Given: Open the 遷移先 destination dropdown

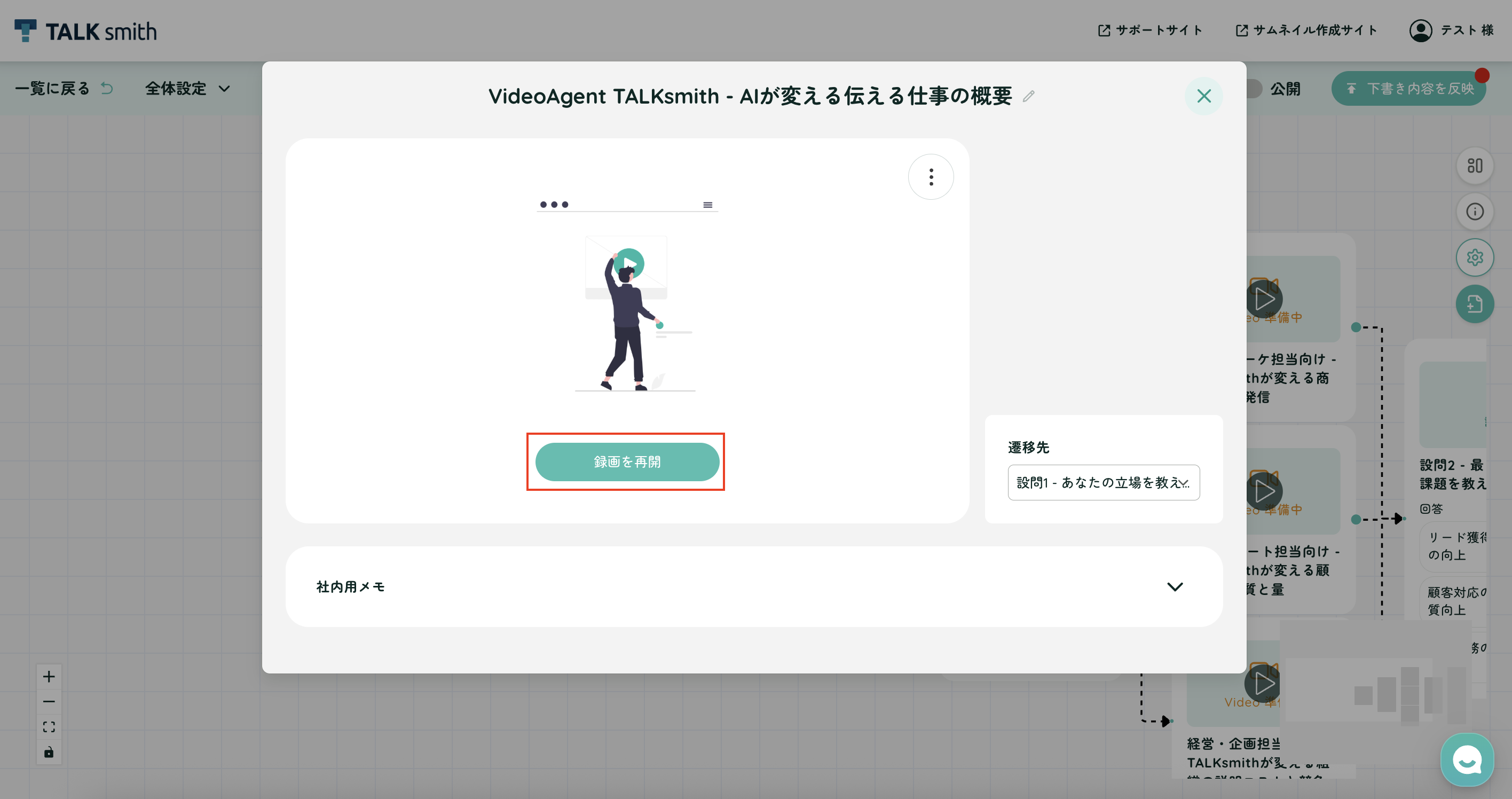Looking at the screenshot, I should click(1104, 483).
